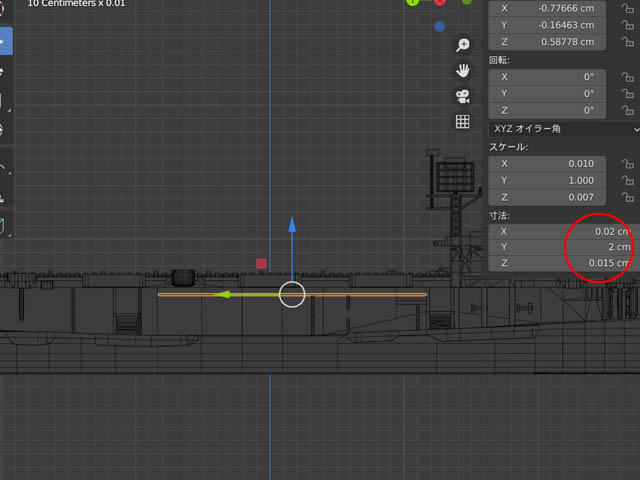Click the スケール: section label
This screenshot has width=640, height=480.
[508, 147]
